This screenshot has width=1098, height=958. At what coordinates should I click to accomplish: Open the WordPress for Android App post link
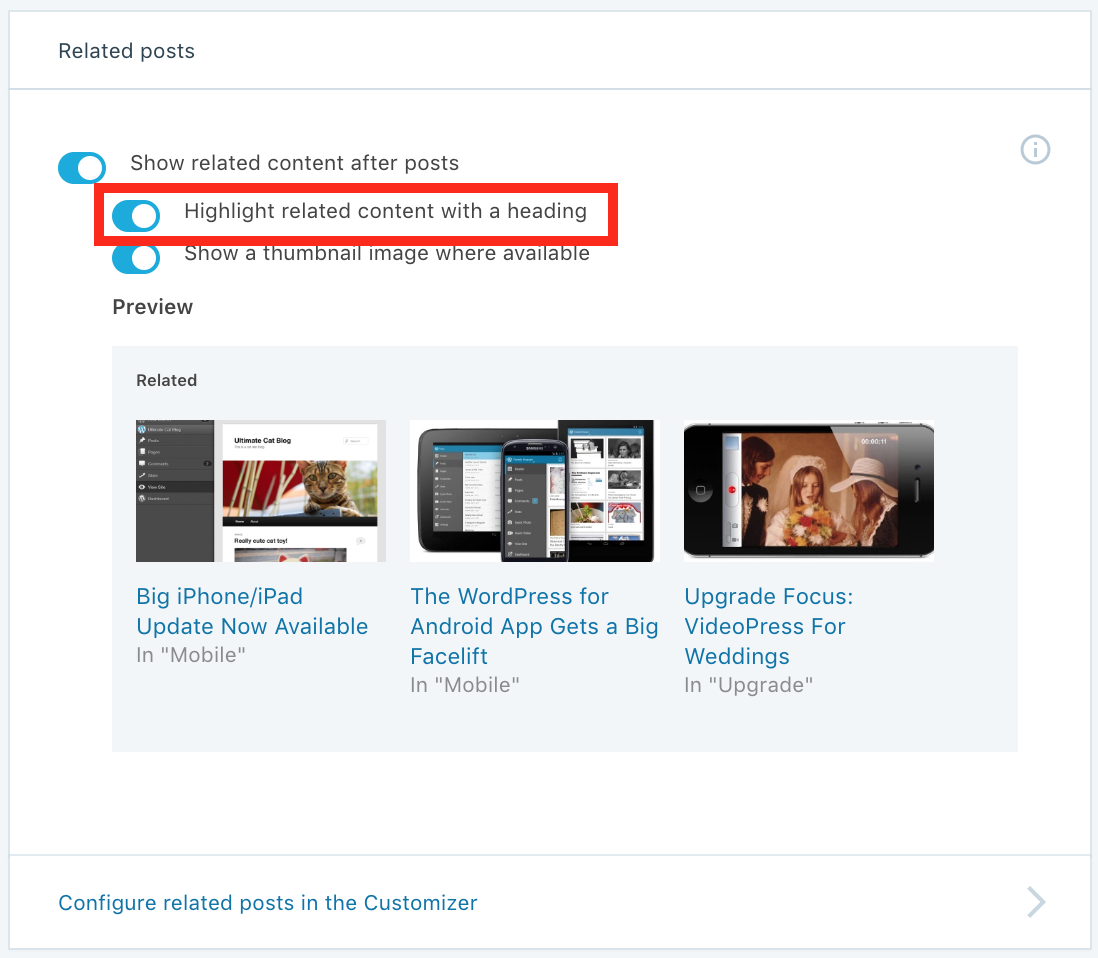pyautogui.click(x=534, y=626)
